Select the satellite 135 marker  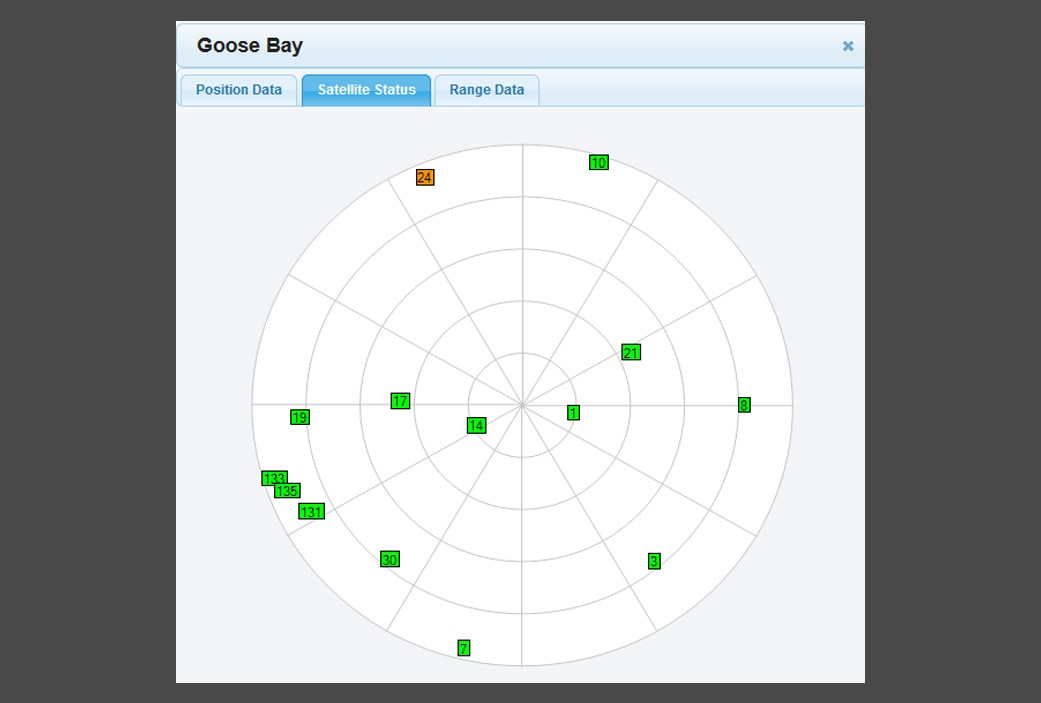(x=289, y=491)
